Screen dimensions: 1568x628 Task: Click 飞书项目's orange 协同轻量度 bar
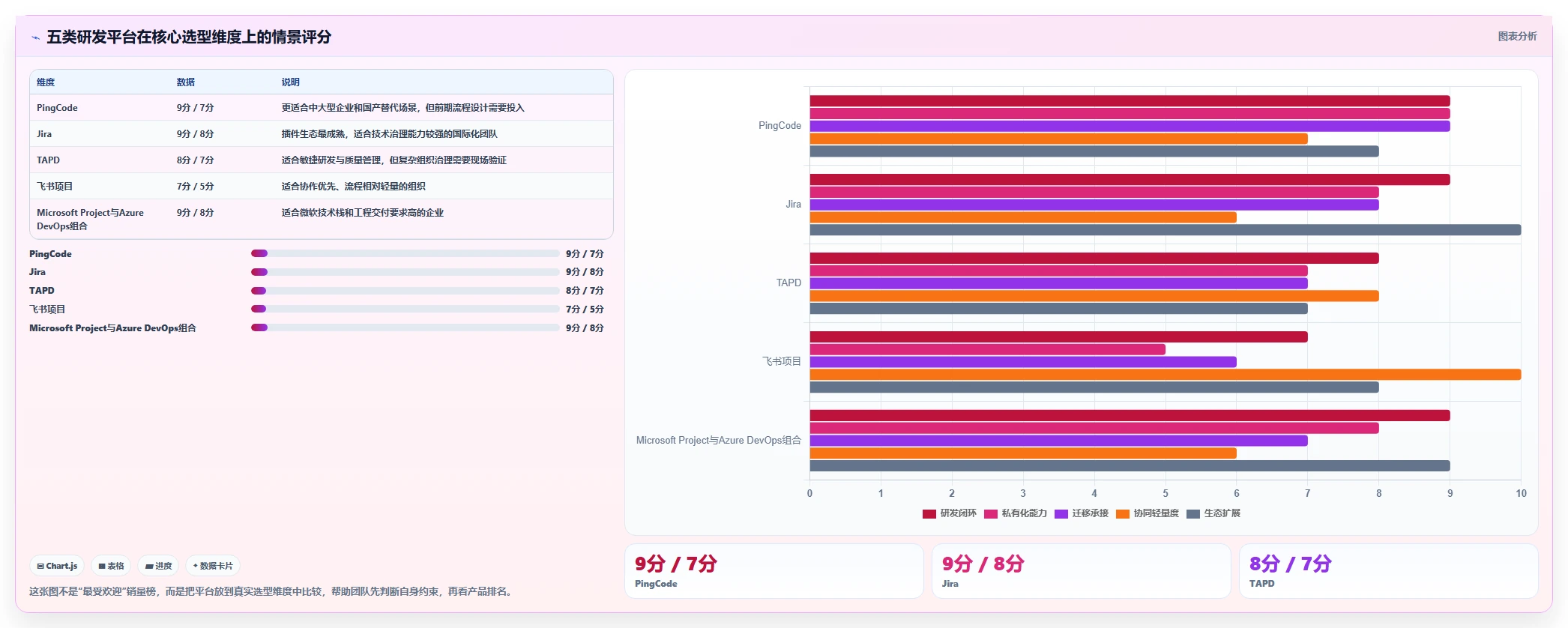pyautogui.click(x=1166, y=375)
